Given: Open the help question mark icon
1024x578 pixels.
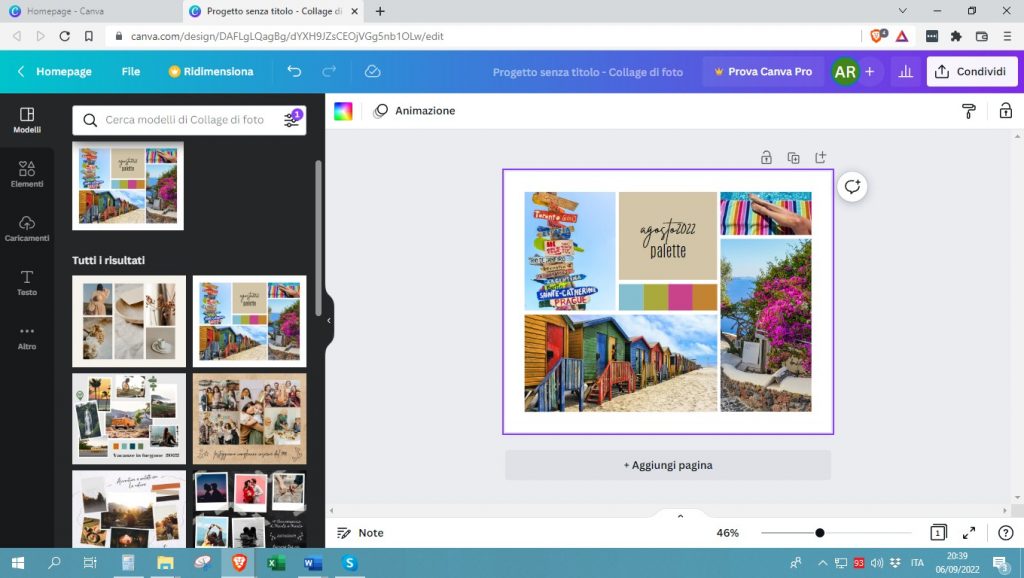Looking at the screenshot, I should (x=1005, y=533).
